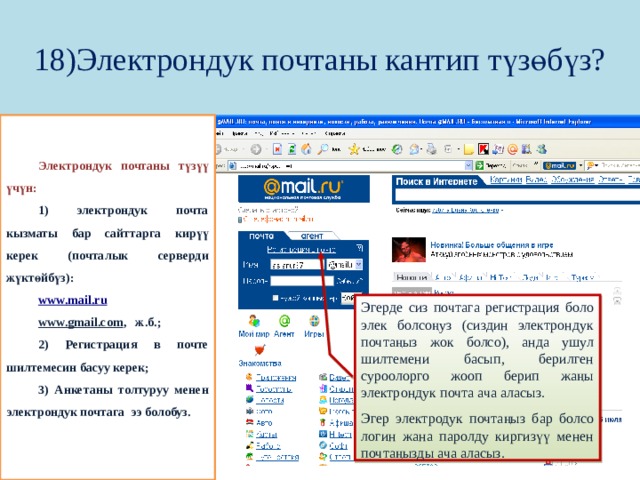The width and height of the screenshot is (640, 480).
Task: Open the green @ Агент icon
Action: coord(284,321)
